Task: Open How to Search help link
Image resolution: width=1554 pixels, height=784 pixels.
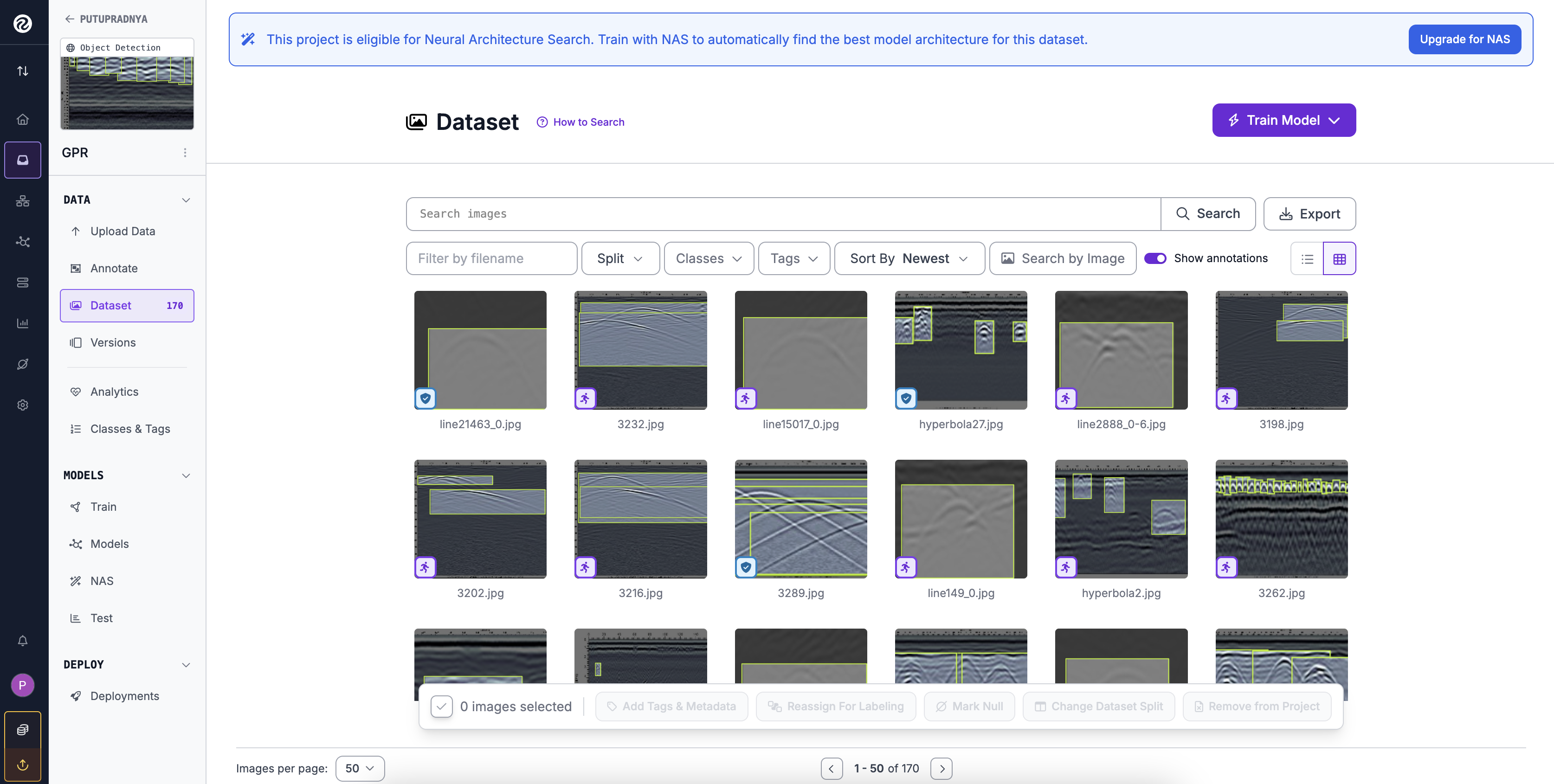Action: (x=580, y=122)
